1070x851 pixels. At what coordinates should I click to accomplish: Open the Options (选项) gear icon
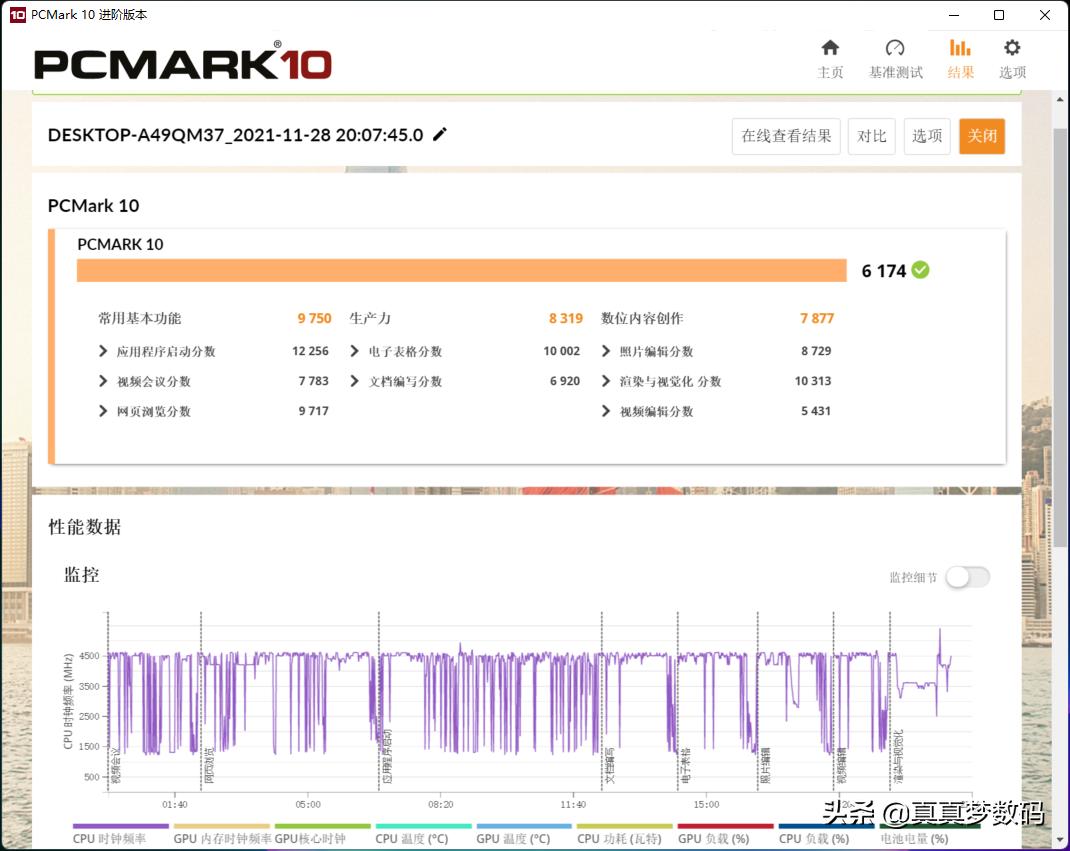(x=1012, y=49)
